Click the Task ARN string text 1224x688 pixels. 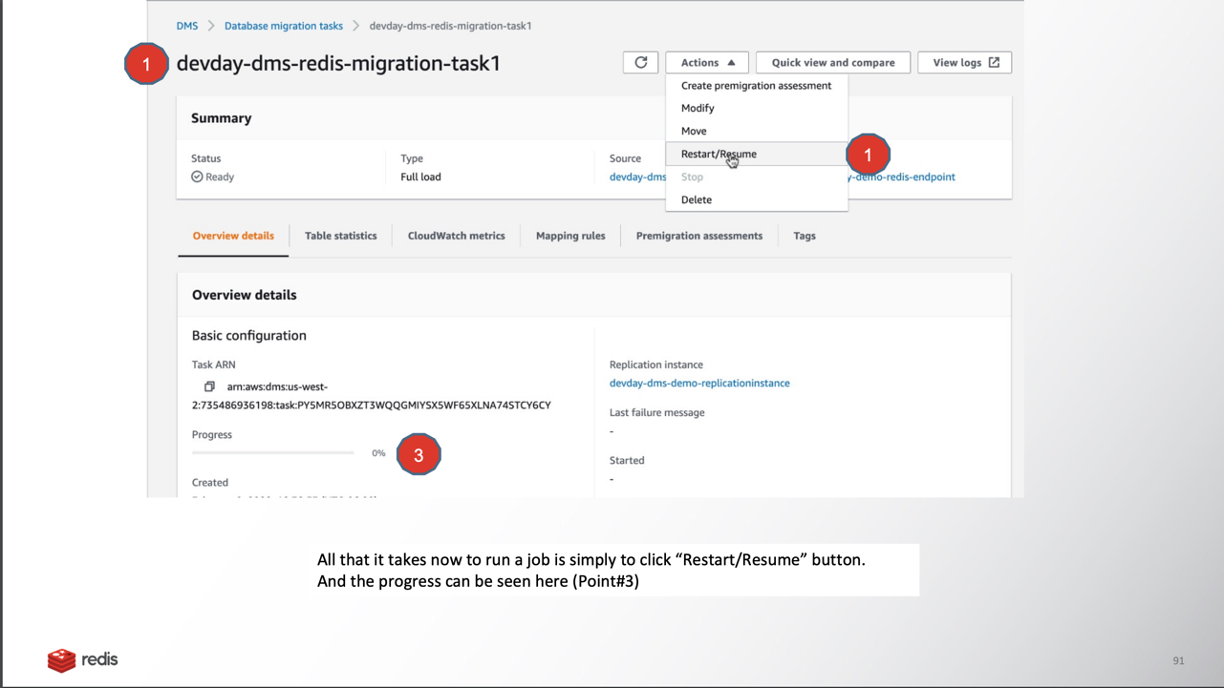[371, 396]
